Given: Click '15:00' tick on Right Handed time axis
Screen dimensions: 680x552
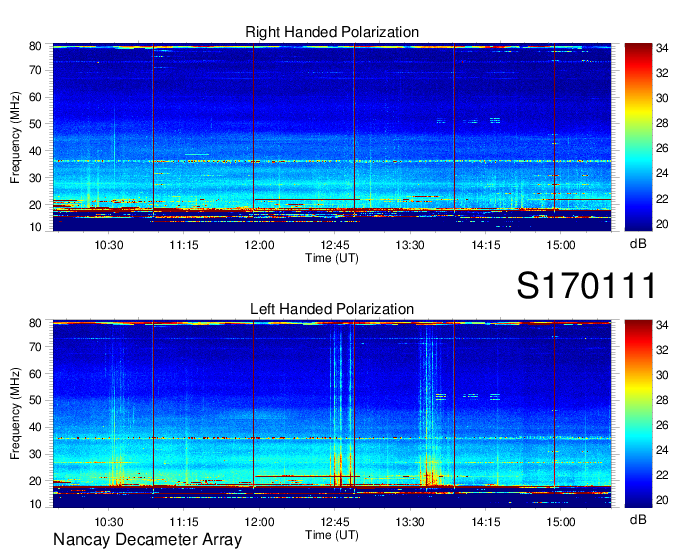Looking at the screenshot, I should [561, 245].
